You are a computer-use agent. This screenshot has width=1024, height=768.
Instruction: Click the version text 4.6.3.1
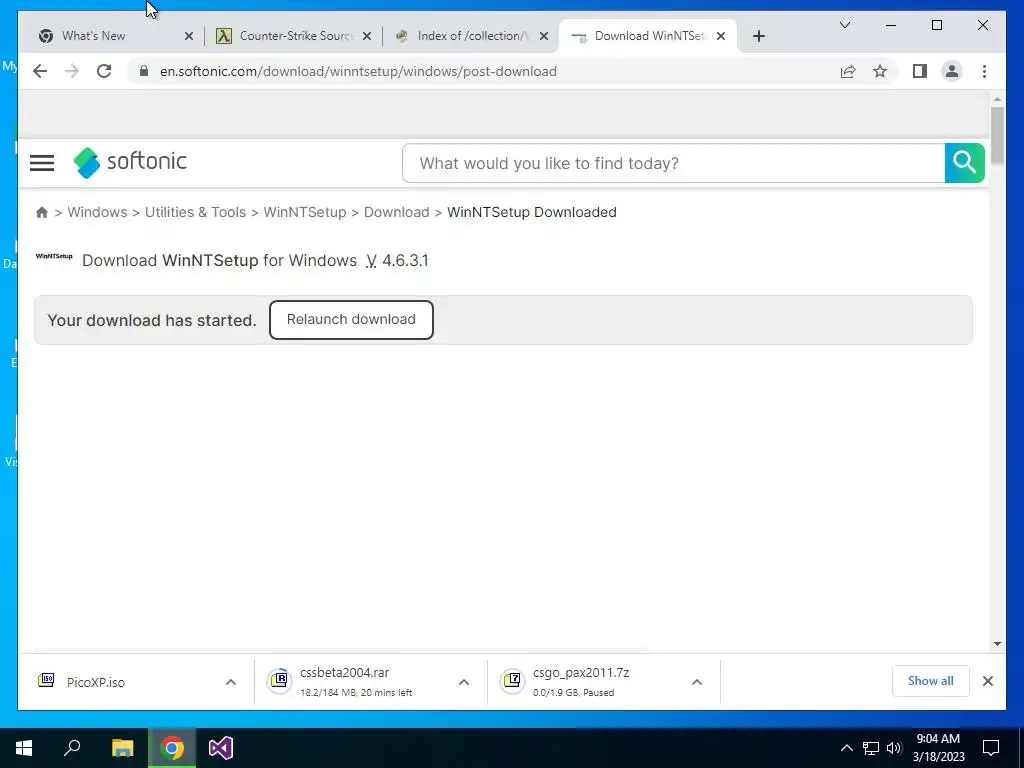(x=405, y=261)
